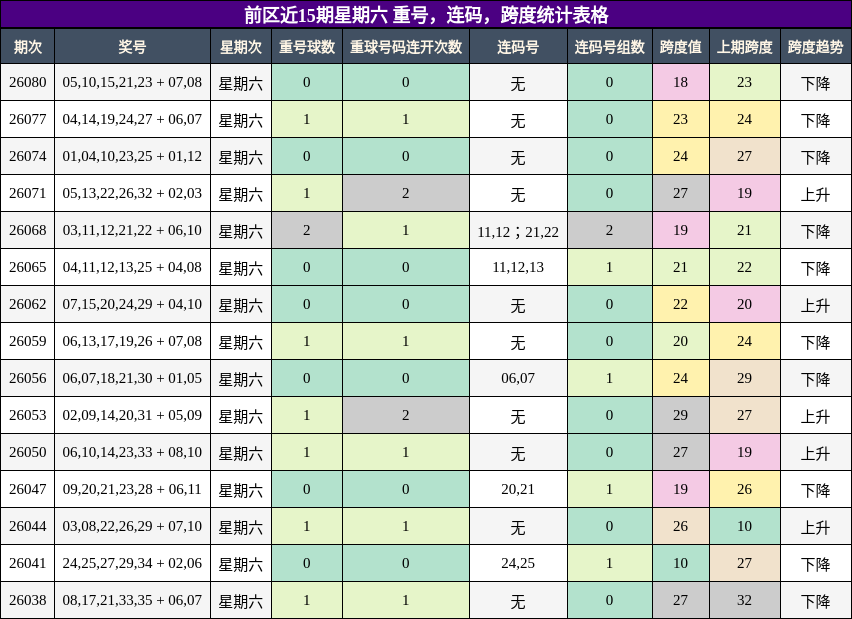Click consecutive numbers cell 11,12,13
The image size is (852, 619).
click(518, 267)
